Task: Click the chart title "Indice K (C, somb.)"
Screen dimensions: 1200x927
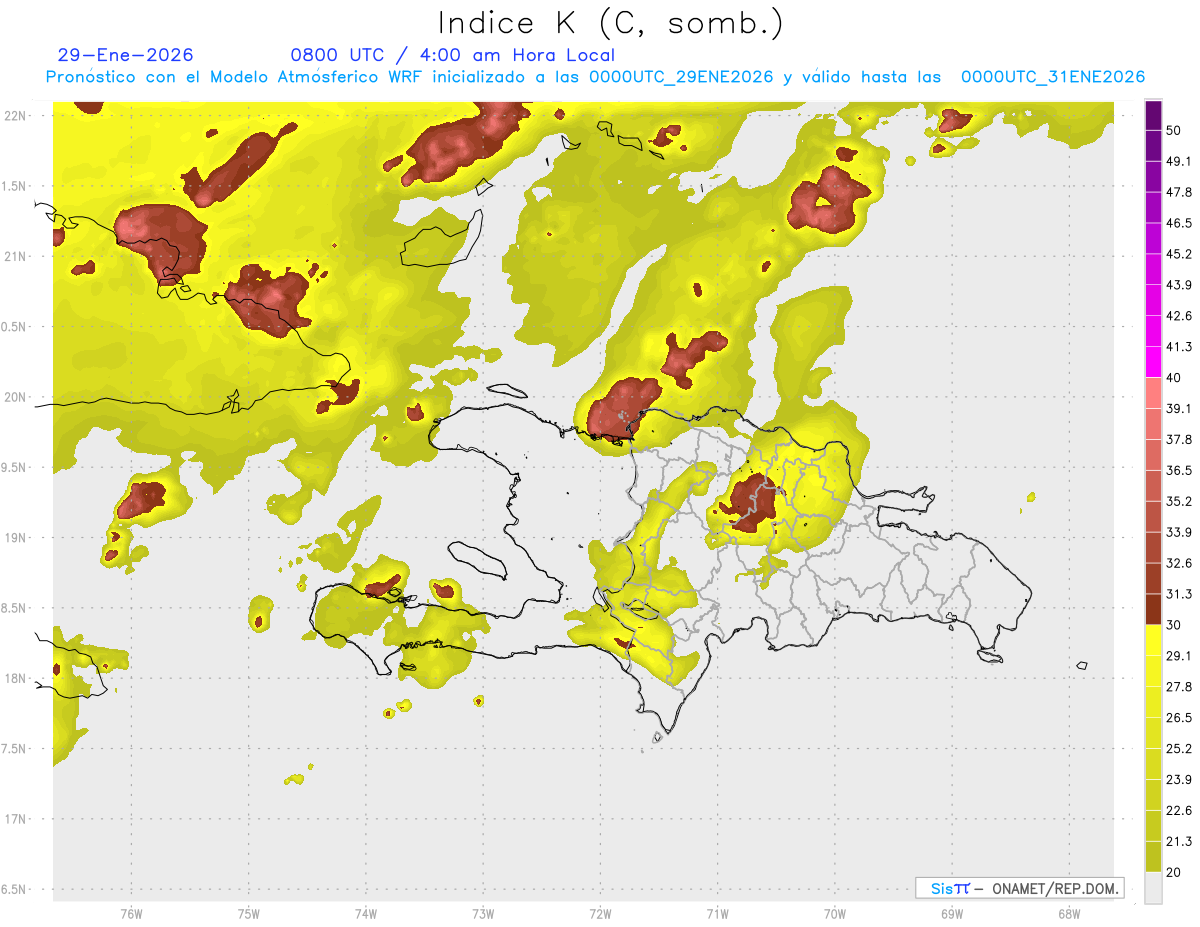Action: (610, 23)
